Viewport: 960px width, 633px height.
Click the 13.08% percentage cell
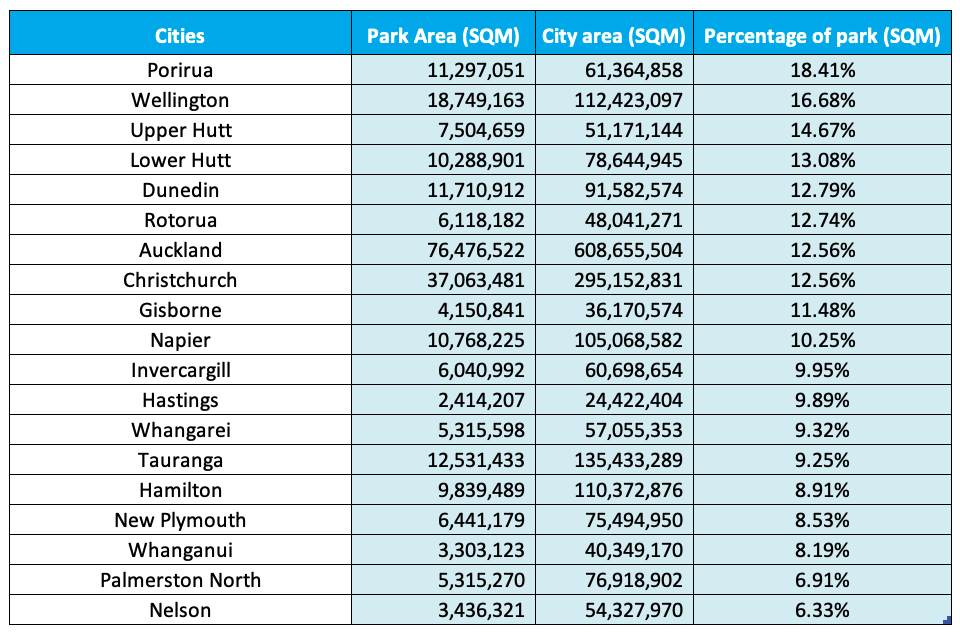(822, 160)
